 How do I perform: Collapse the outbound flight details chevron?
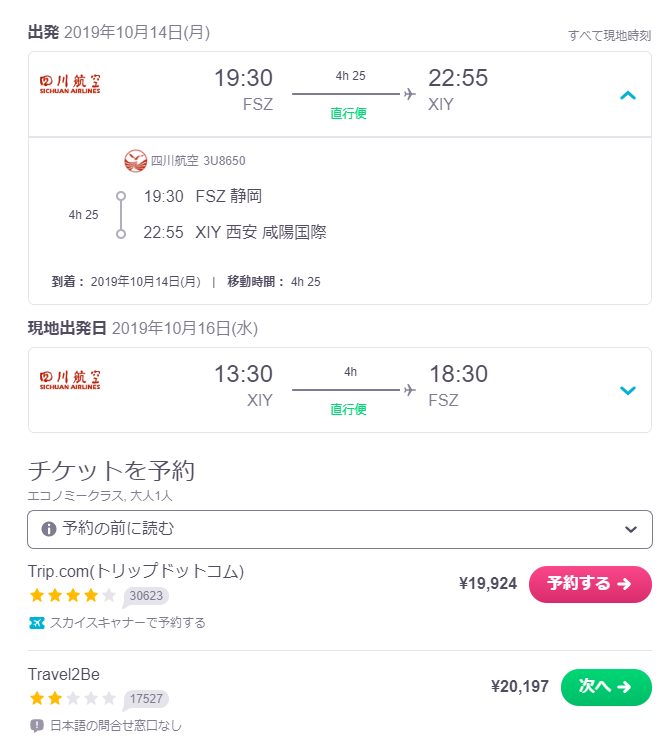(x=627, y=95)
